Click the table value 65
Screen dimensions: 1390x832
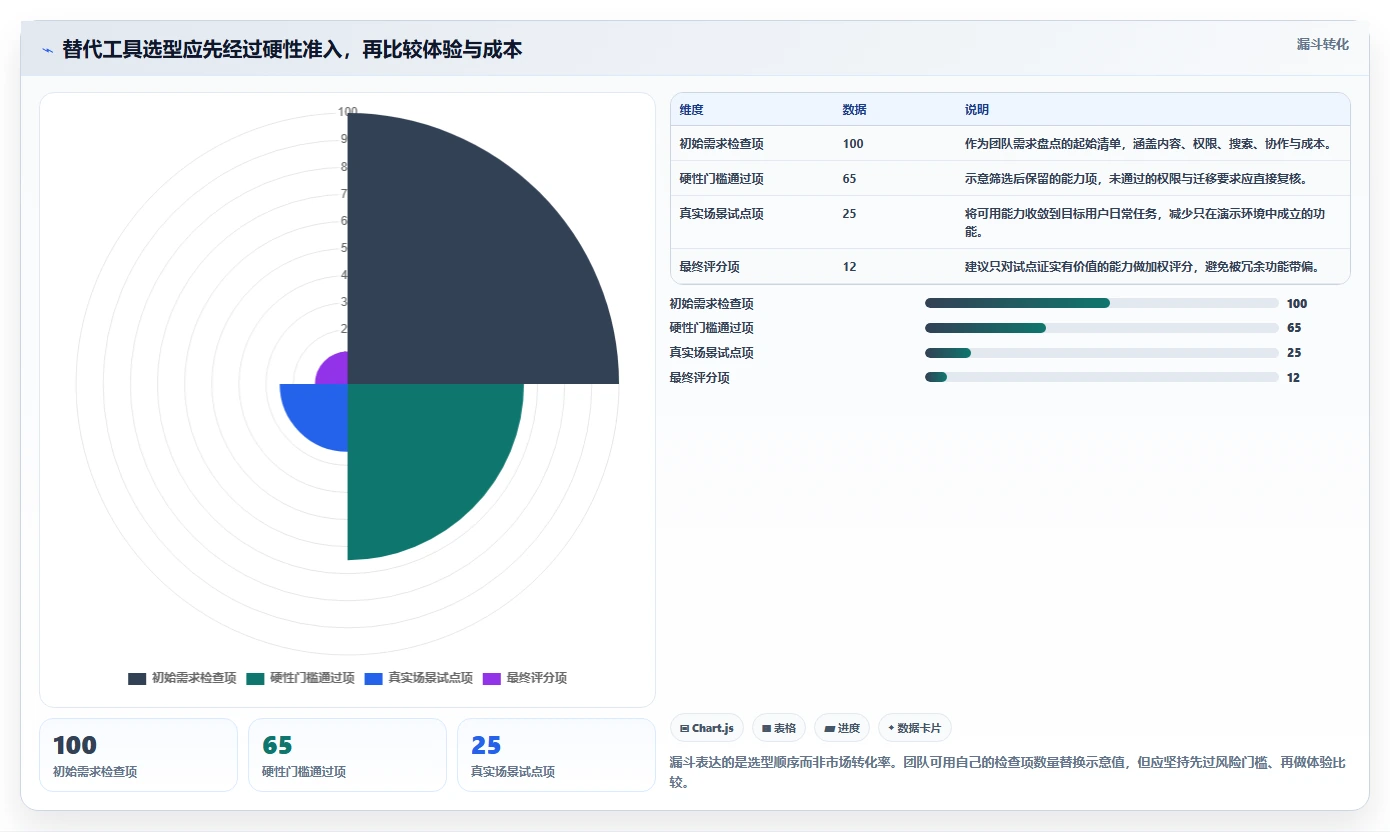pos(850,179)
